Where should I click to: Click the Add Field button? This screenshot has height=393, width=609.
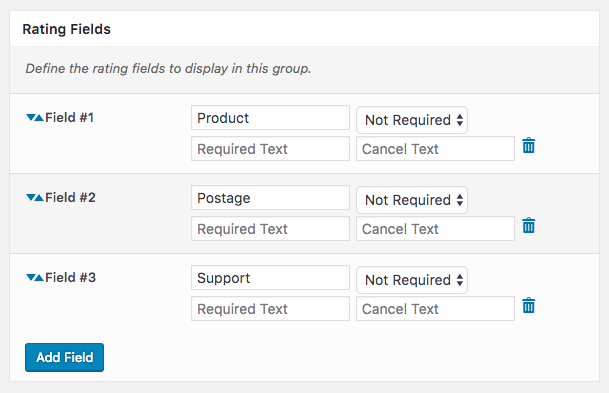64,357
